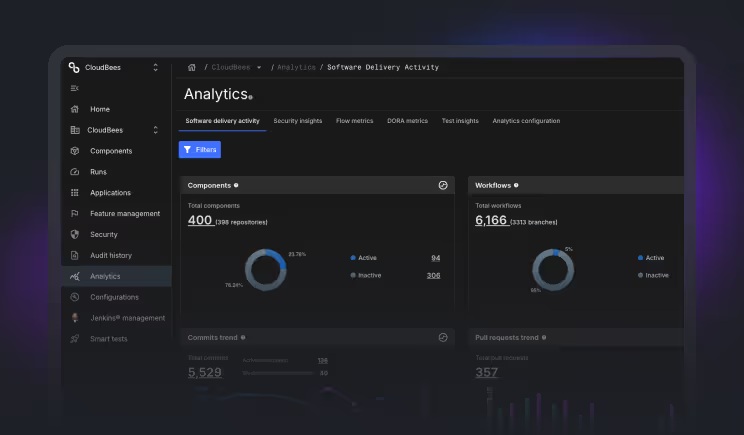Select Analytics in the sidebar
The width and height of the screenshot is (744, 435).
pos(116,276)
